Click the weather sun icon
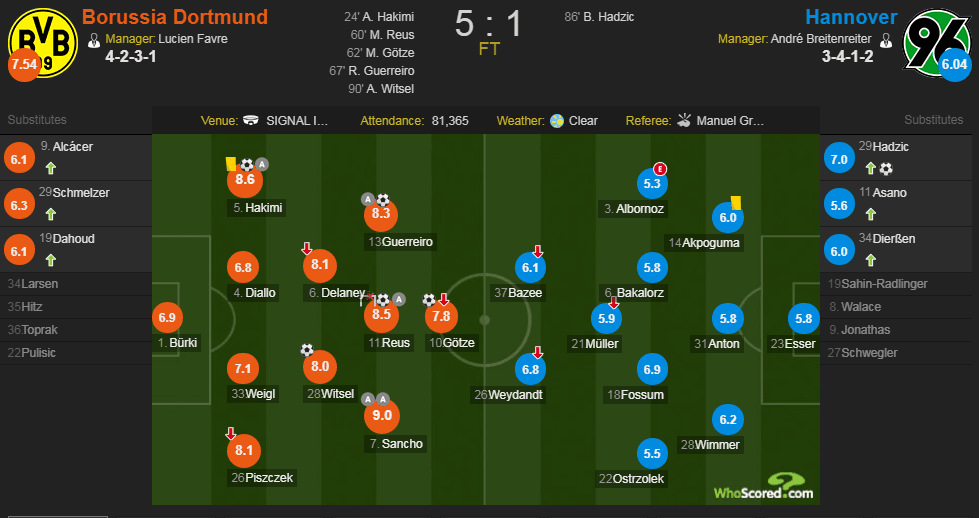Screen dimensions: 979x518 pos(557,121)
